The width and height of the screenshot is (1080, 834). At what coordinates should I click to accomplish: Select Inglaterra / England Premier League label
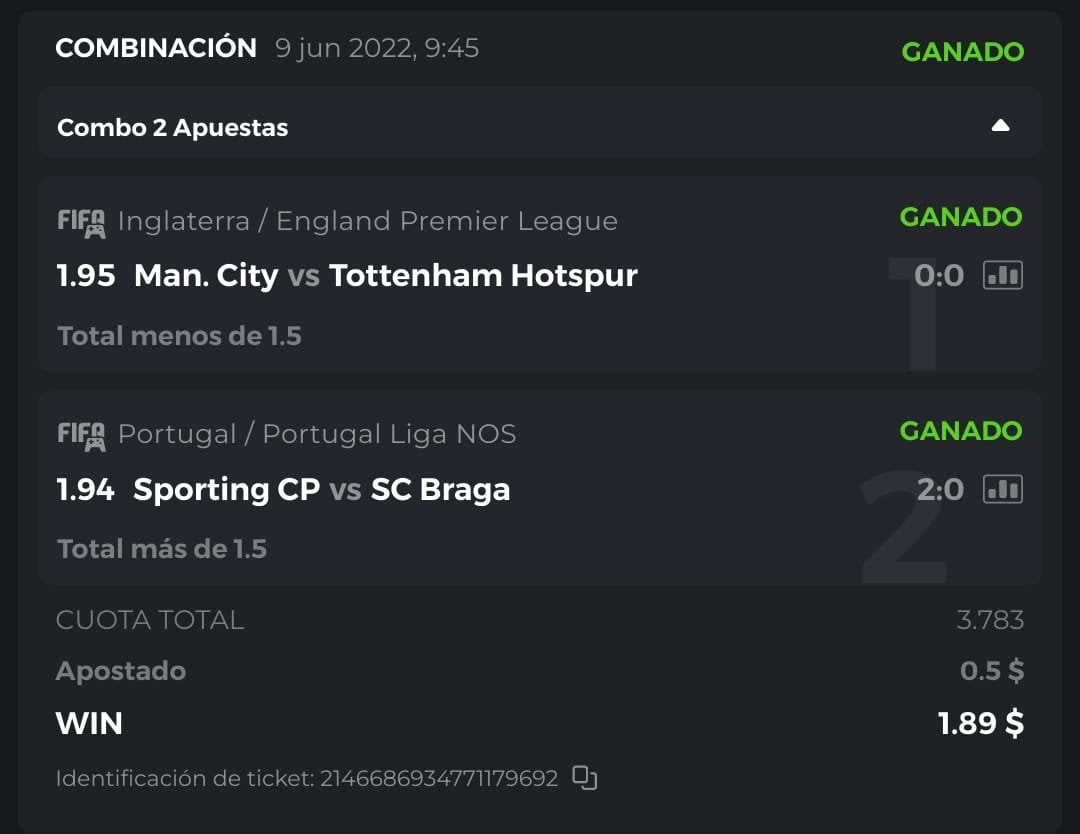pos(367,221)
